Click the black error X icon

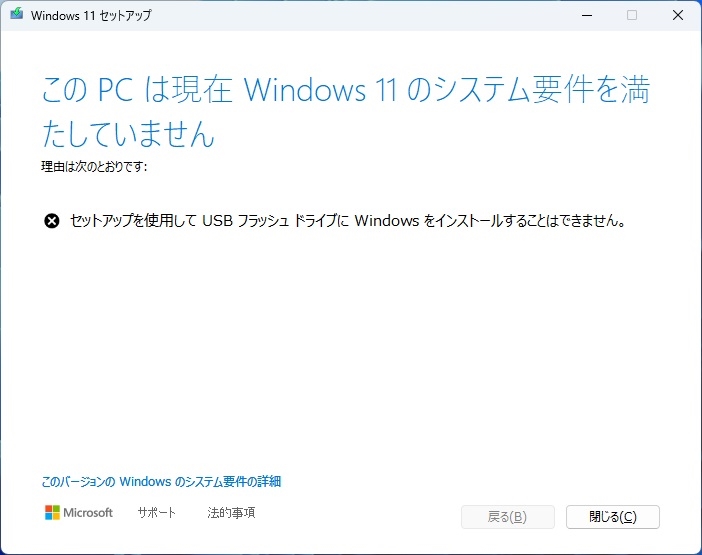click(x=51, y=221)
